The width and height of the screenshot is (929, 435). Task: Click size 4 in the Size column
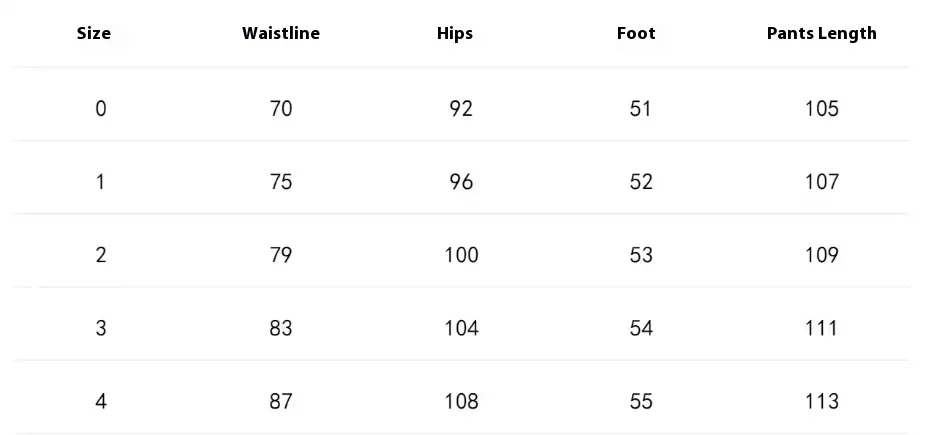(100, 401)
